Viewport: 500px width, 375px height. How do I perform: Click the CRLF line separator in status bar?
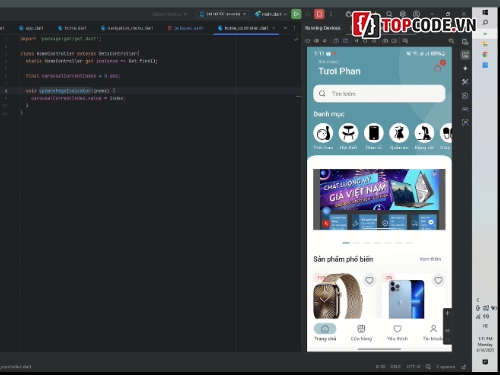click(395, 367)
